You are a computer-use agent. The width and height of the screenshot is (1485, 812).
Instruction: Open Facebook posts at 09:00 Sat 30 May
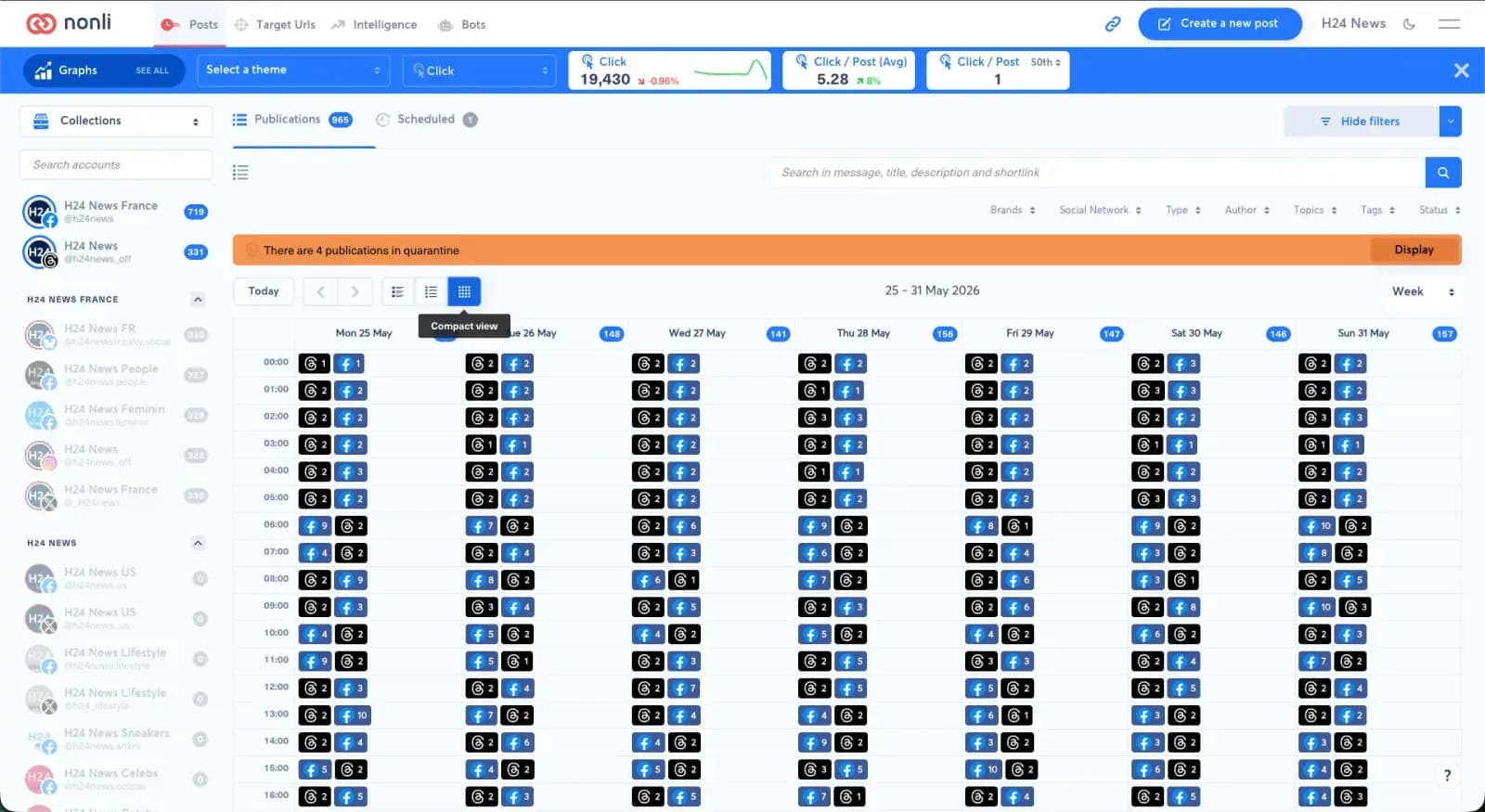point(1182,607)
